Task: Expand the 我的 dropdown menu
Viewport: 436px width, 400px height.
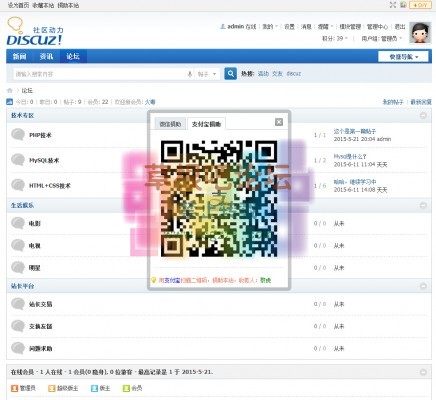Action: [270, 27]
